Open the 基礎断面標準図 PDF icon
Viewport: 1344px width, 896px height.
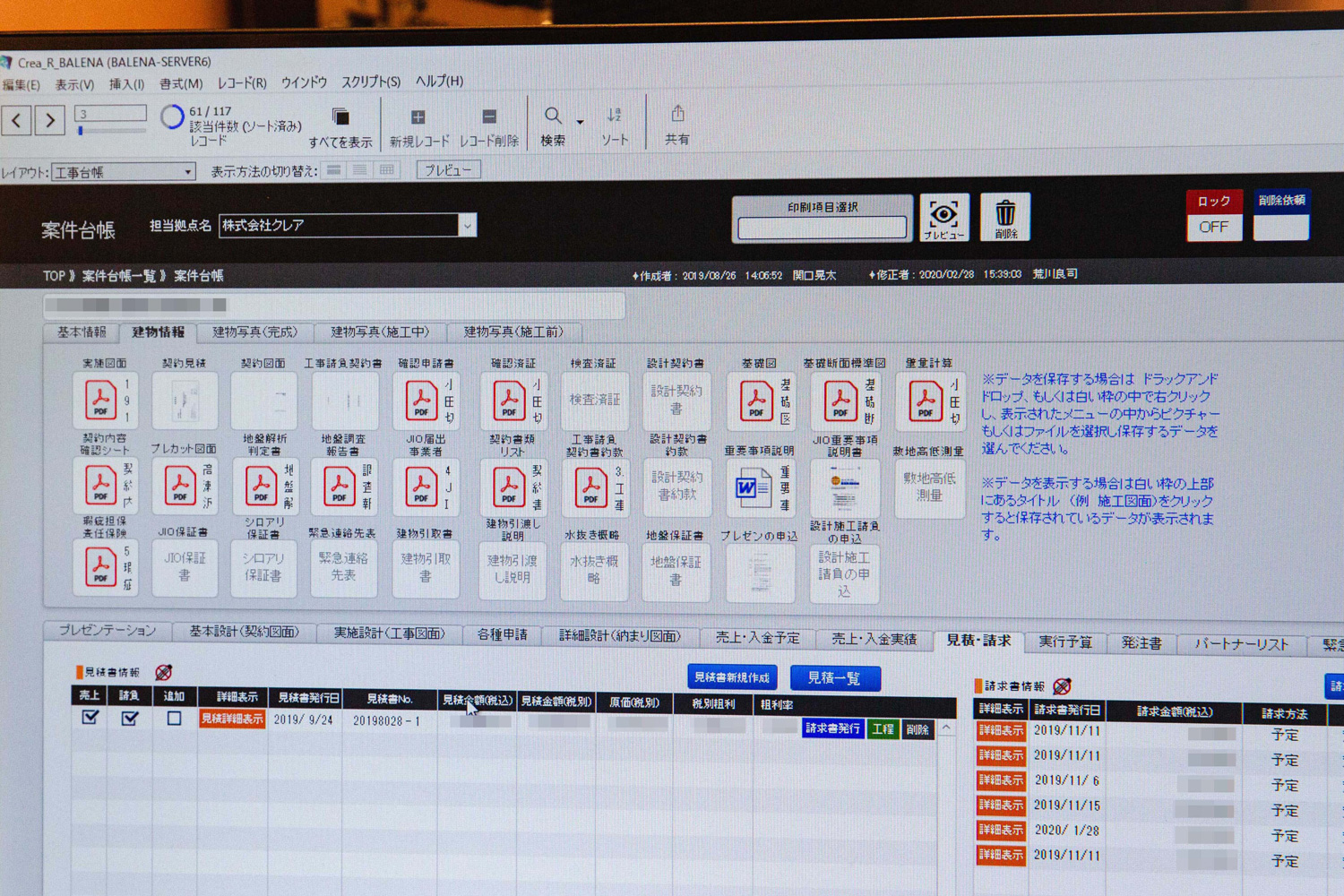click(x=840, y=401)
